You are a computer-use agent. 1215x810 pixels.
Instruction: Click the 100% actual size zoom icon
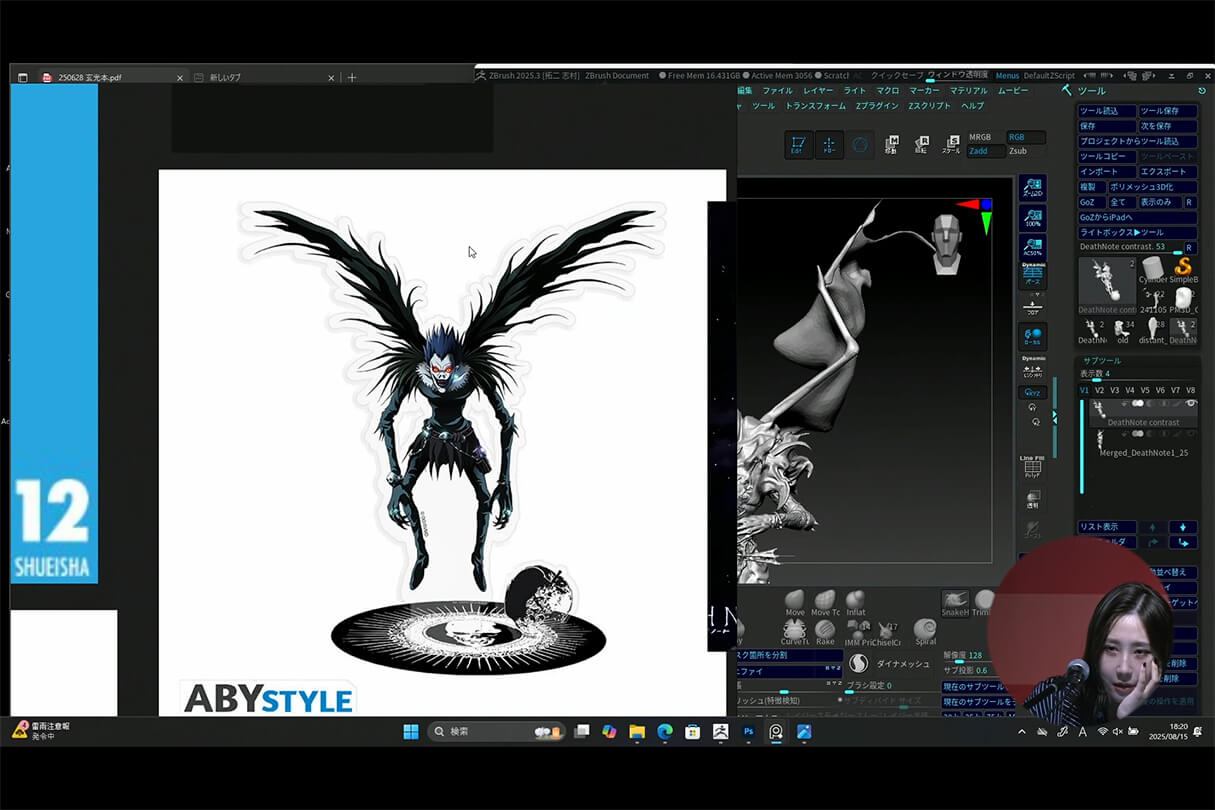click(x=1032, y=219)
